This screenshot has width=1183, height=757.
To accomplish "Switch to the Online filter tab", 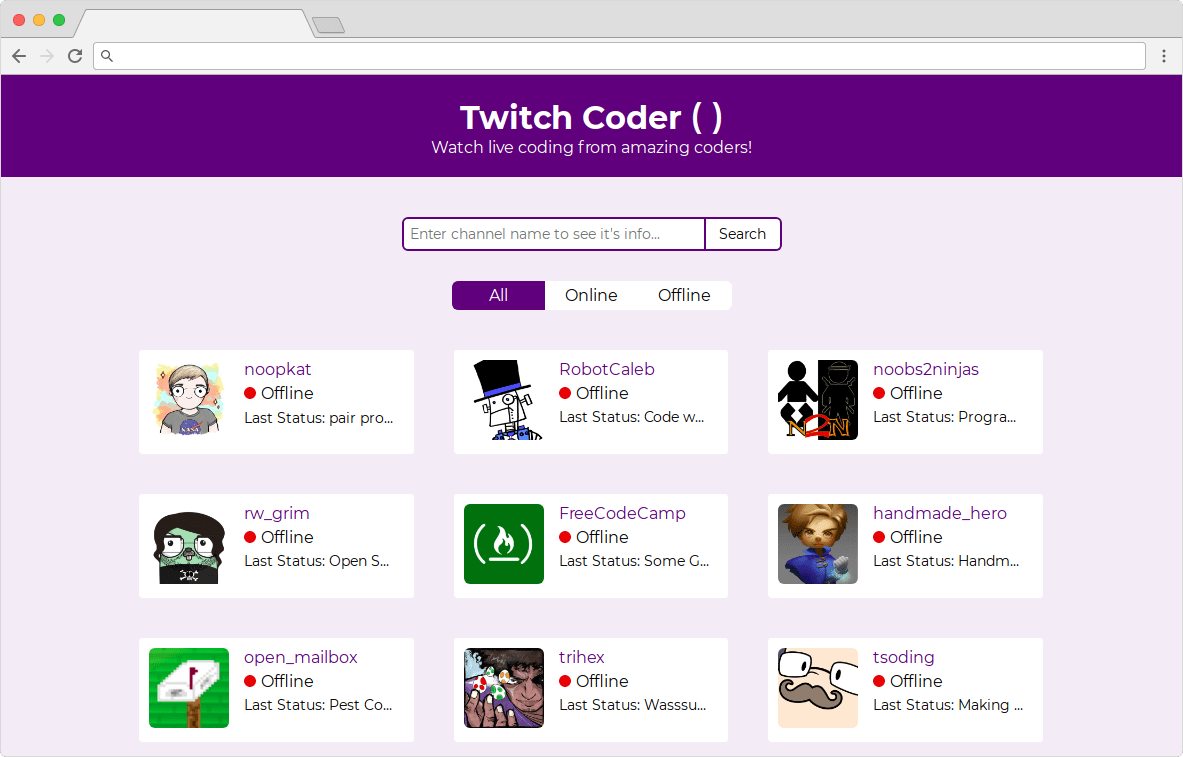I will (x=591, y=295).
